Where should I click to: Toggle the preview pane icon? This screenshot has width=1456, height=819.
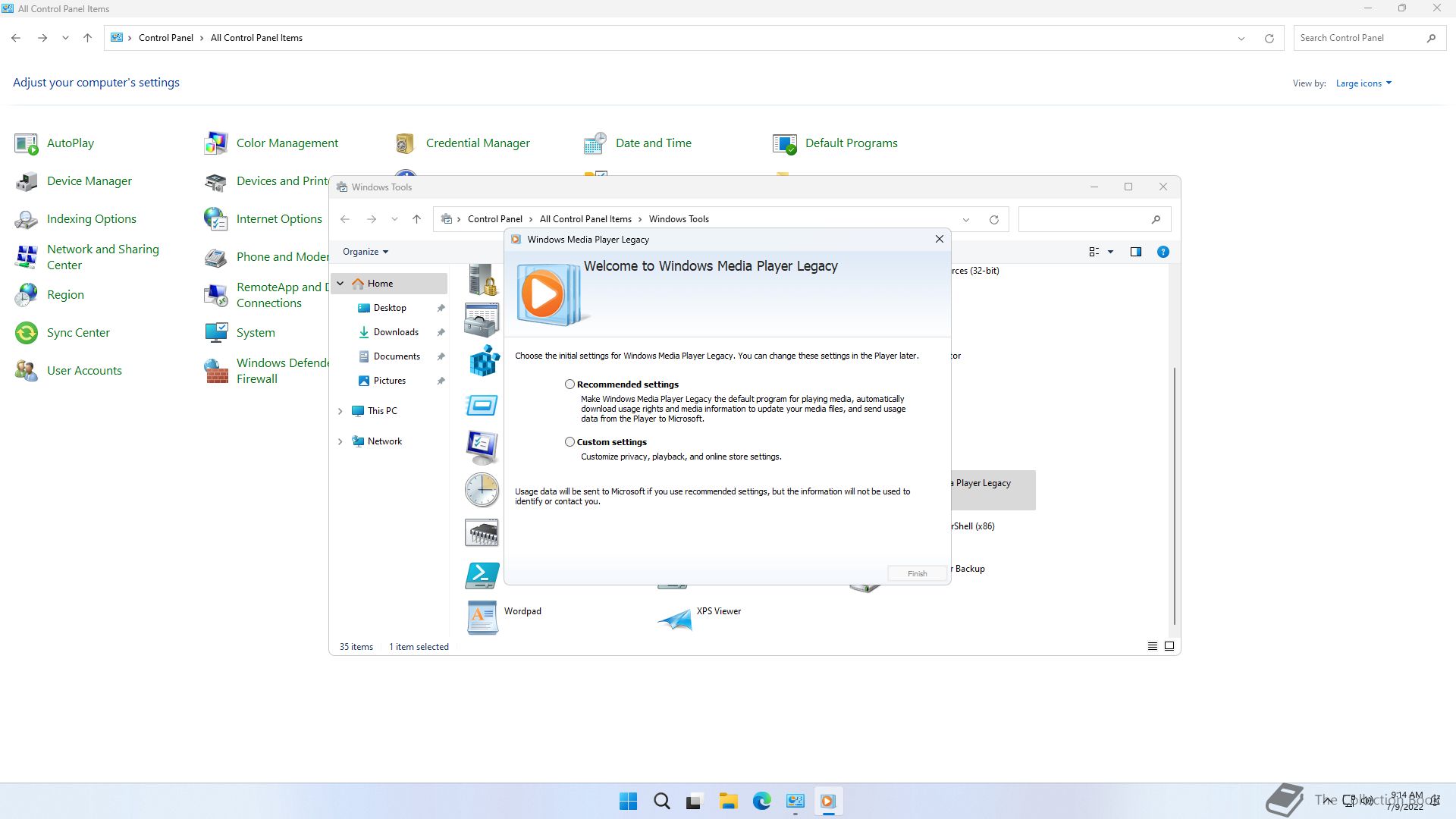[x=1135, y=252]
